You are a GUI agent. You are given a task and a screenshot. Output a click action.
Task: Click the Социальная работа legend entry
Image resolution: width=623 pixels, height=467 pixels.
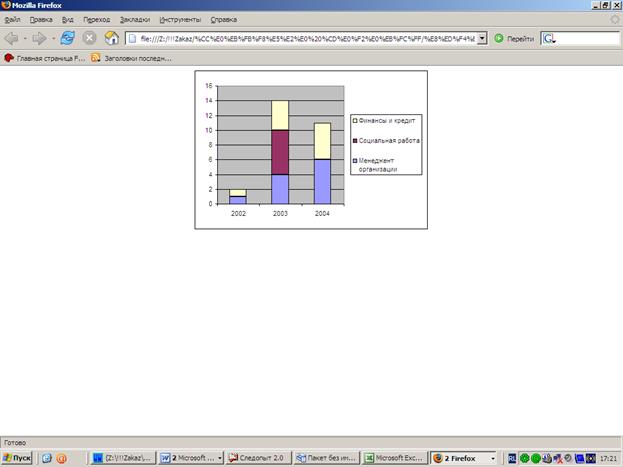coord(386,141)
